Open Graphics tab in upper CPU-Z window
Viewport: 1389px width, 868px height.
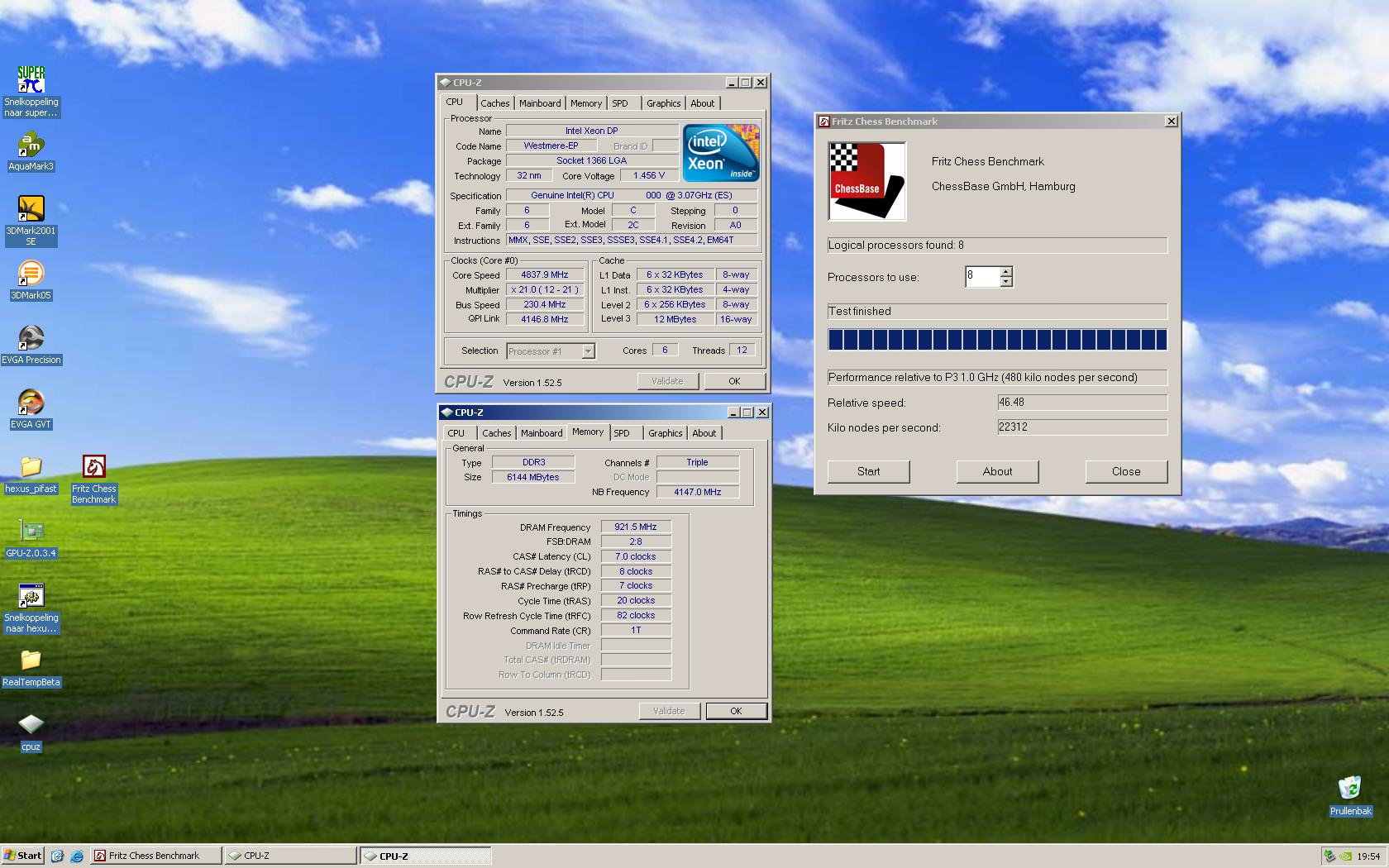click(x=664, y=103)
